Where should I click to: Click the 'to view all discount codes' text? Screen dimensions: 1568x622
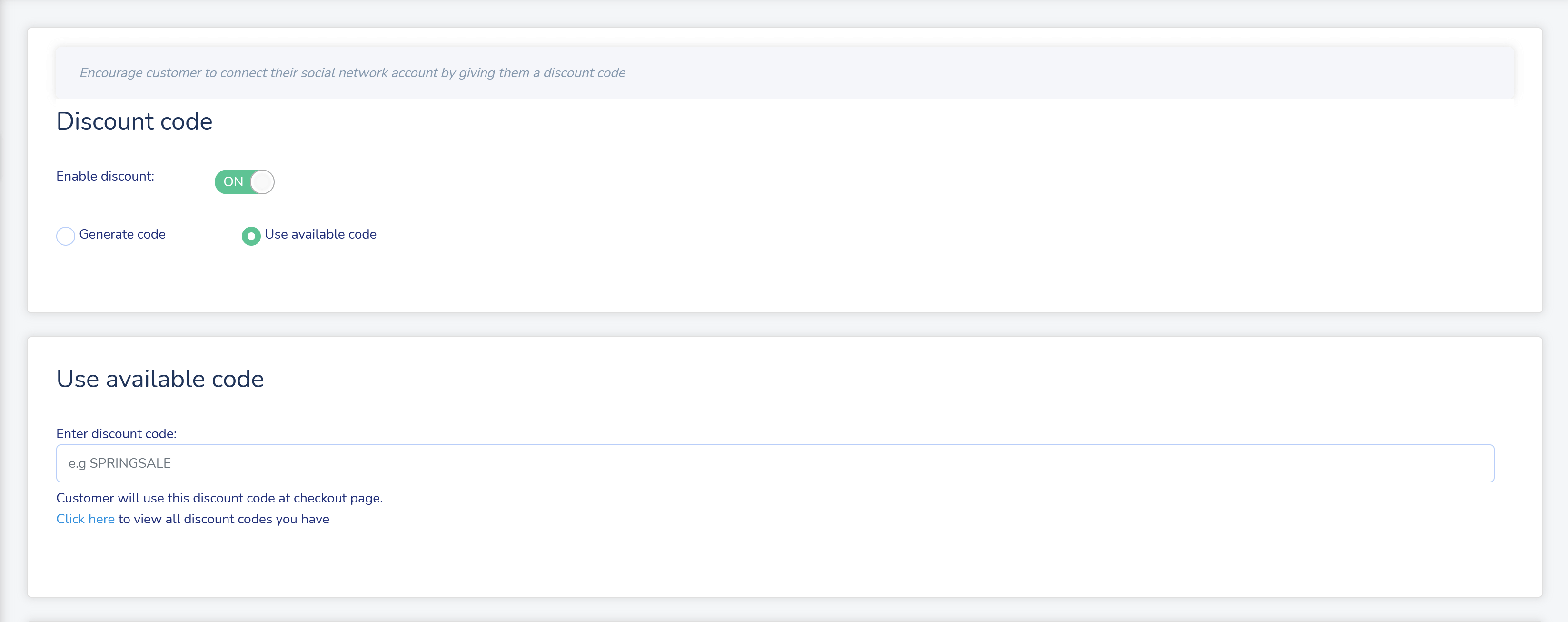(x=223, y=519)
